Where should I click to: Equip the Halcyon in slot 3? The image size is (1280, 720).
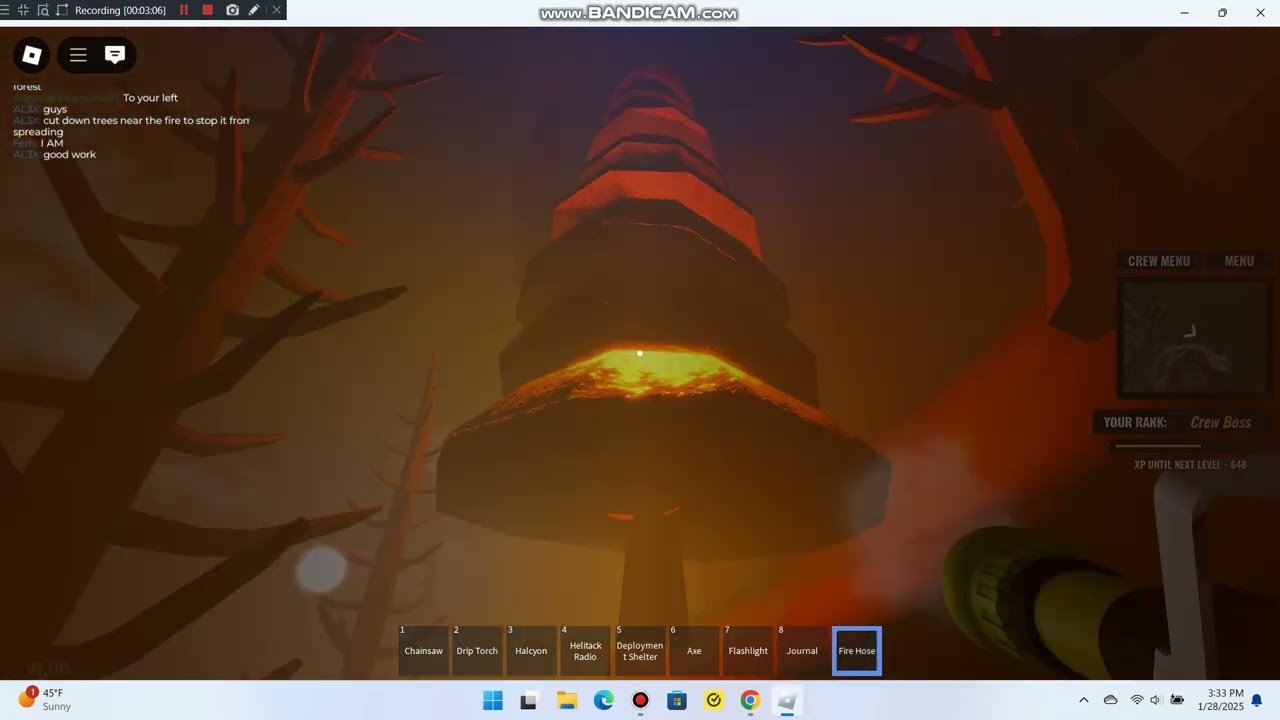[x=531, y=651]
